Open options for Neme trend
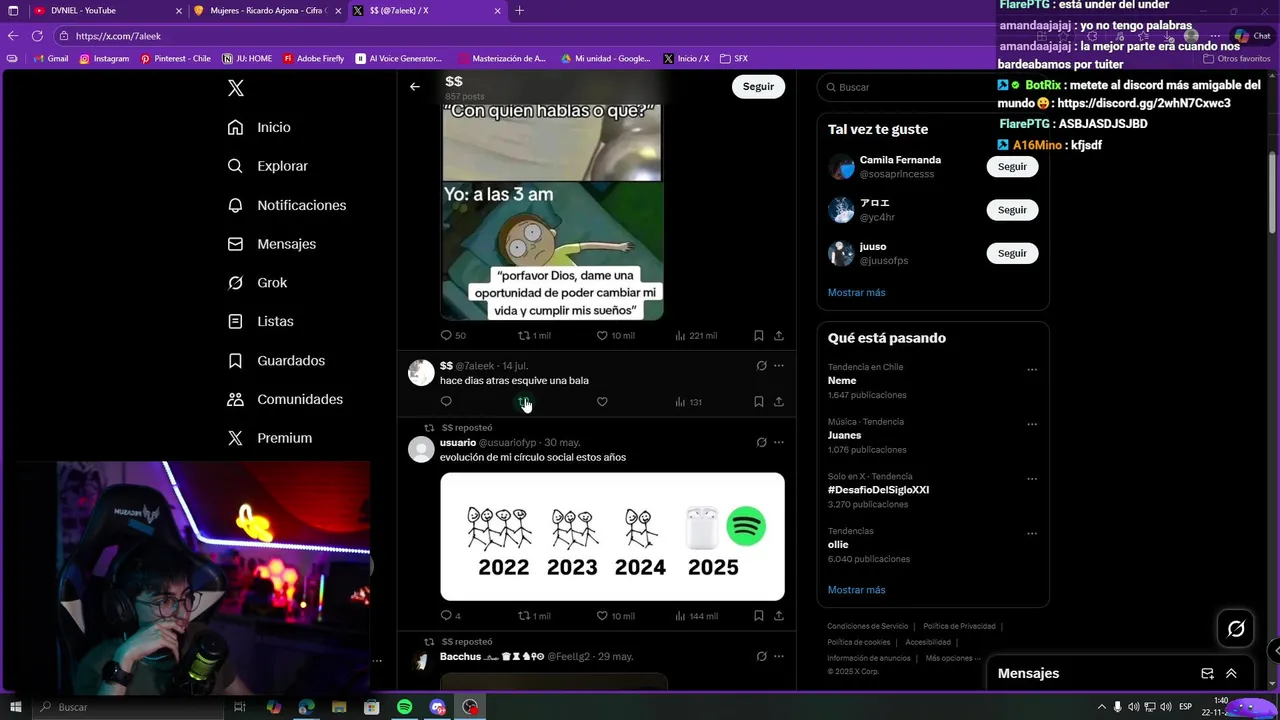The width and height of the screenshot is (1280, 720). click(1032, 369)
